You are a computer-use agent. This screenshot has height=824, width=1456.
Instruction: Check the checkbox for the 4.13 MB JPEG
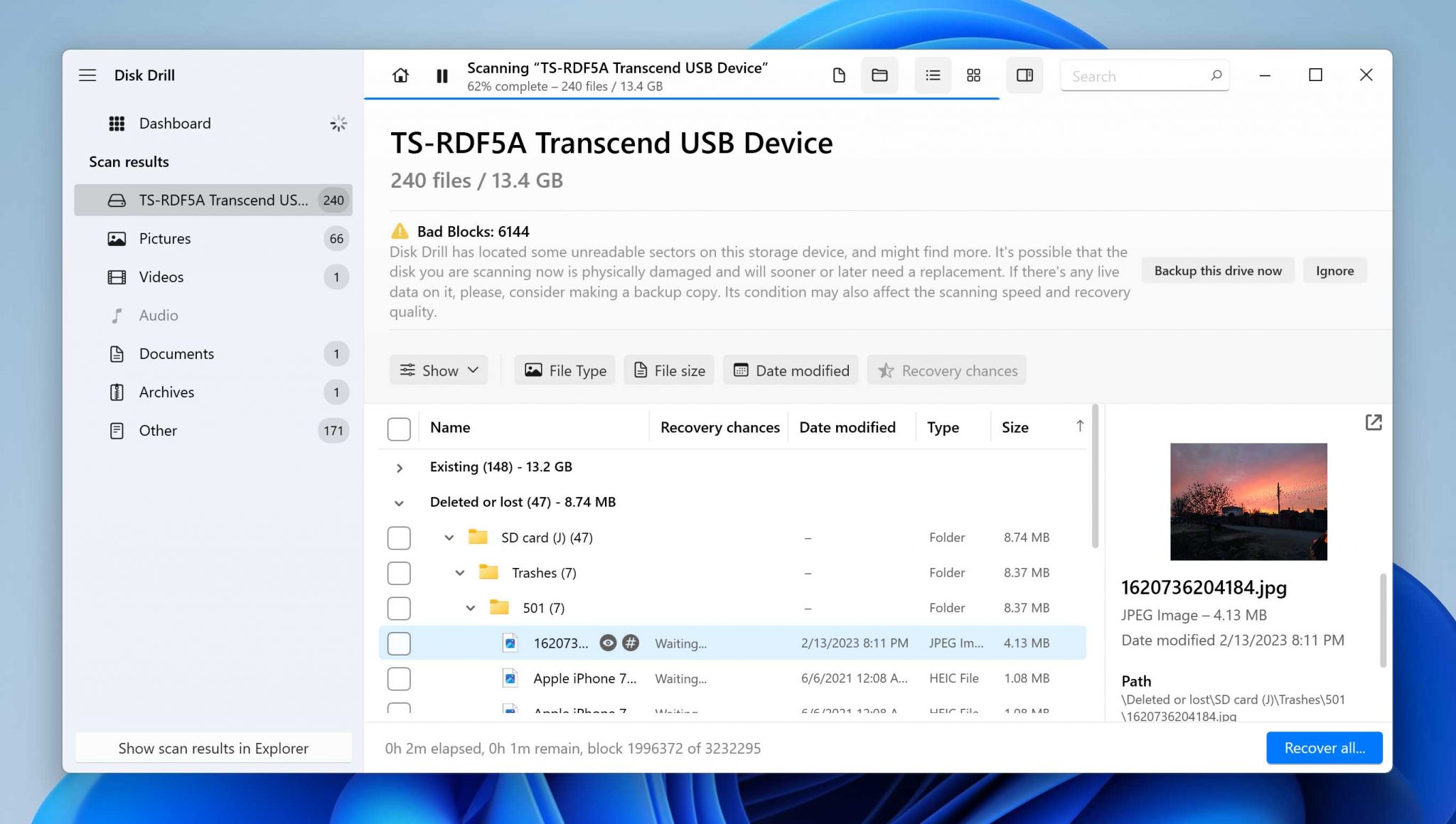pos(399,643)
